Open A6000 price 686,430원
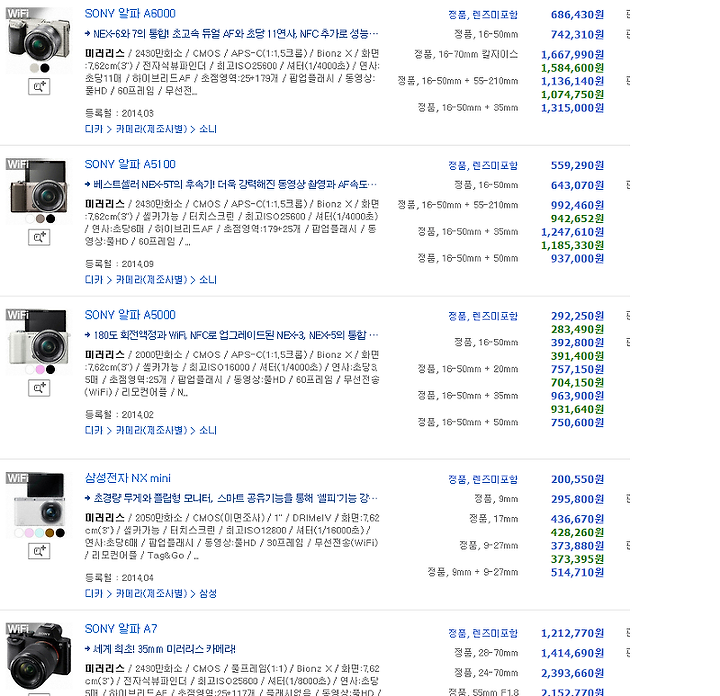 (x=577, y=15)
